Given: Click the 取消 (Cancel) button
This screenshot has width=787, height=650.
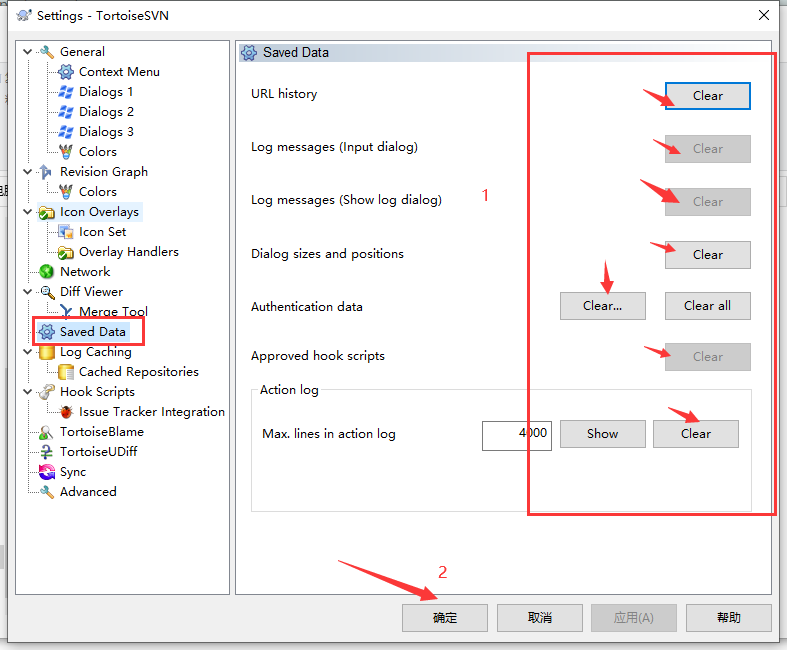Looking at the screenshot, I should [x=540, y=618].
